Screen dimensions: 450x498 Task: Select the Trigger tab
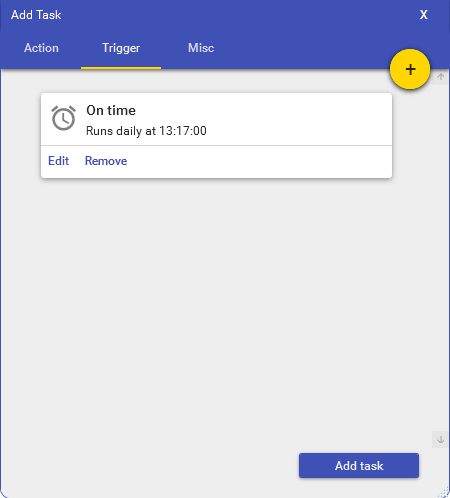click(x=121, y=48)
